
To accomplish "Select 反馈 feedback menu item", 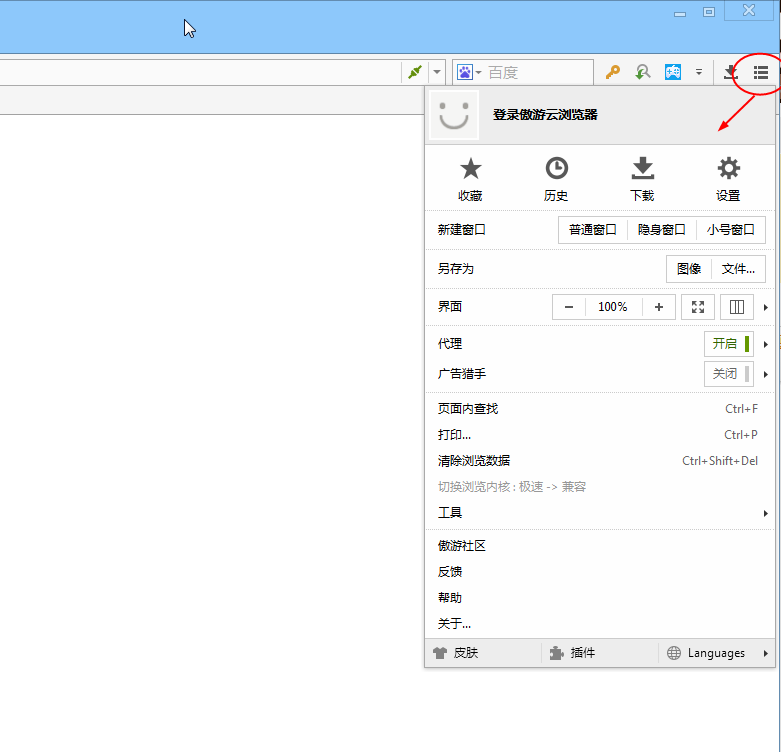I will (600, 572).
